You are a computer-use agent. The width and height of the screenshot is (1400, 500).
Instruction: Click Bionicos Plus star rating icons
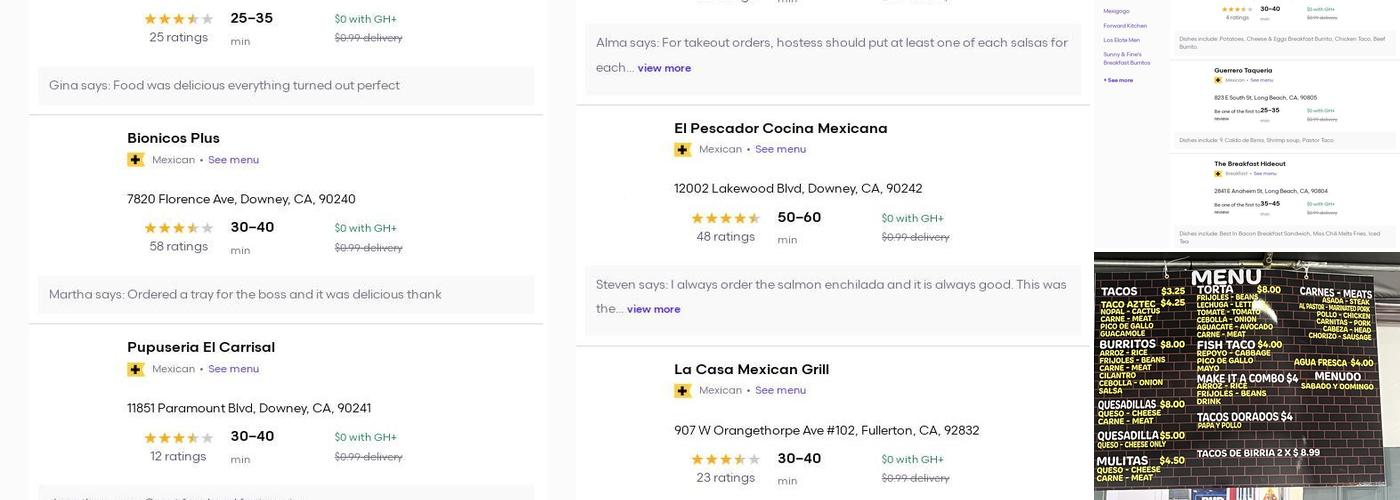coord(178,228)
